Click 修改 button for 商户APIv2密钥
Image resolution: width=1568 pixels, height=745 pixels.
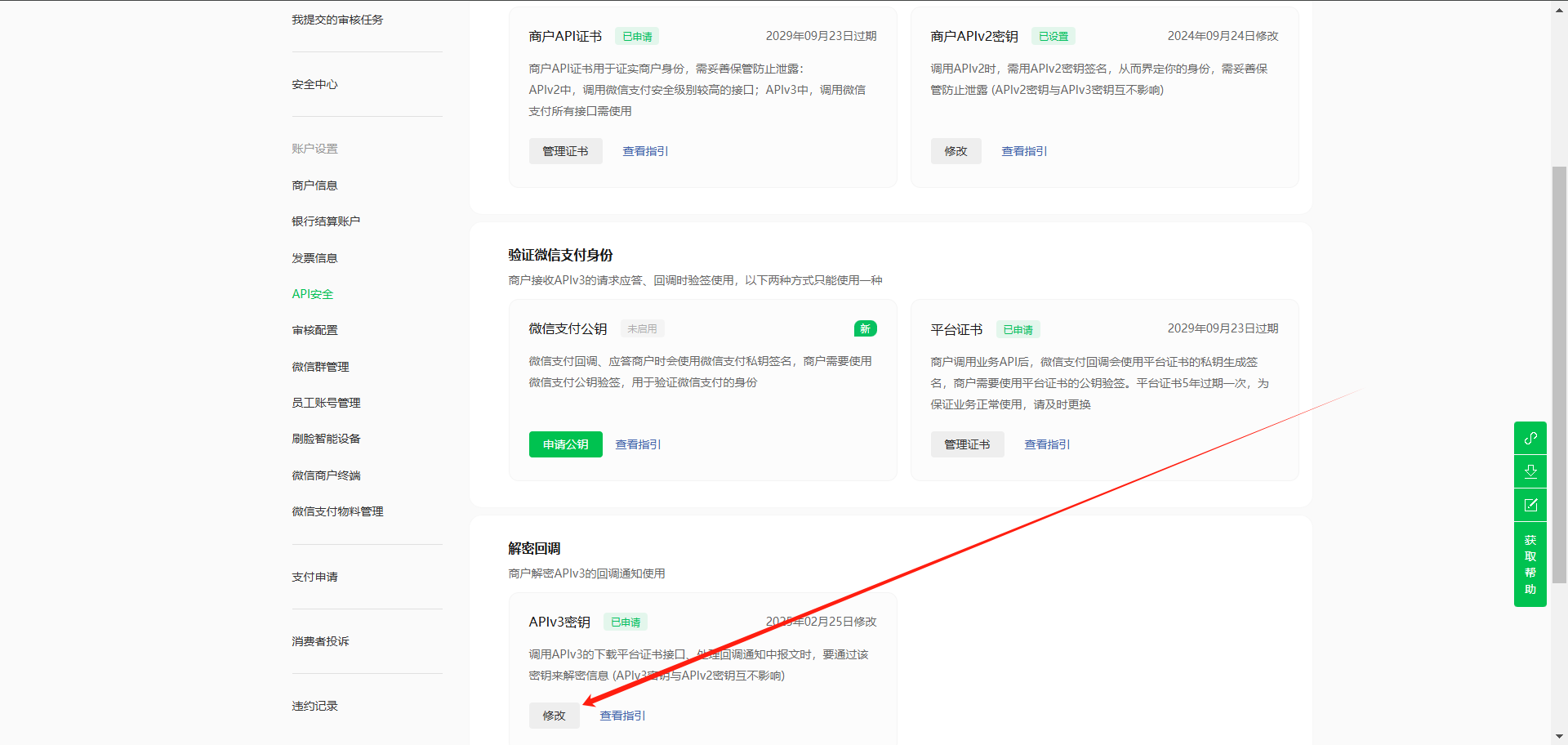click(955, 151)
